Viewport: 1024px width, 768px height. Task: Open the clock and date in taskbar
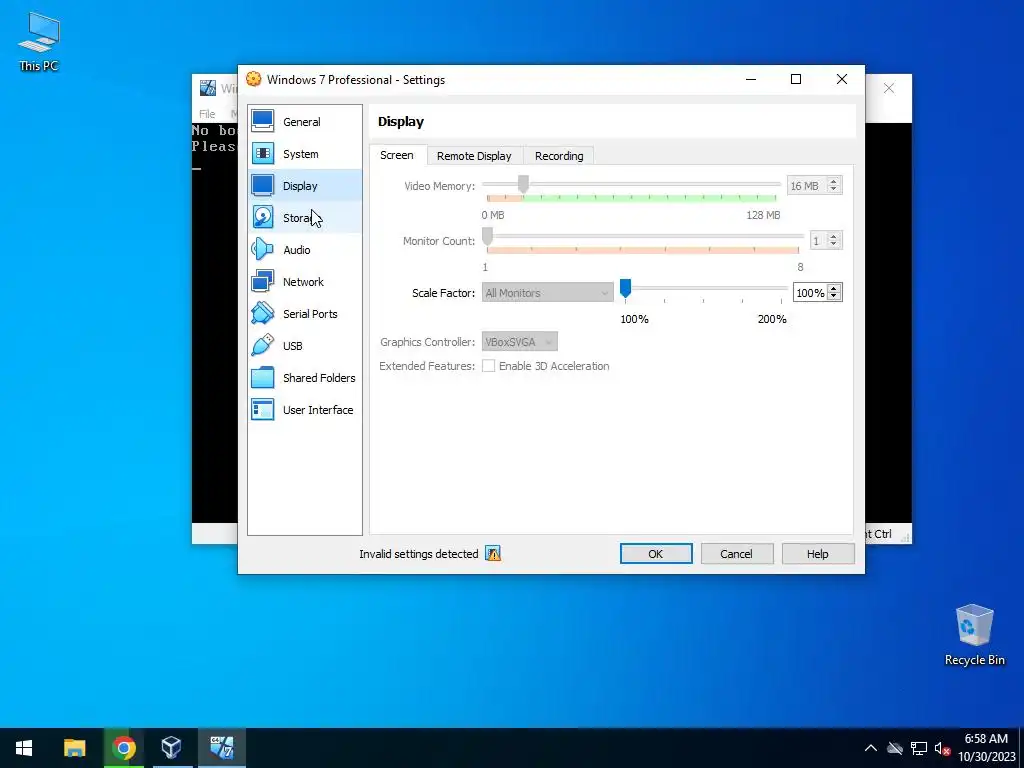[987, 748]
